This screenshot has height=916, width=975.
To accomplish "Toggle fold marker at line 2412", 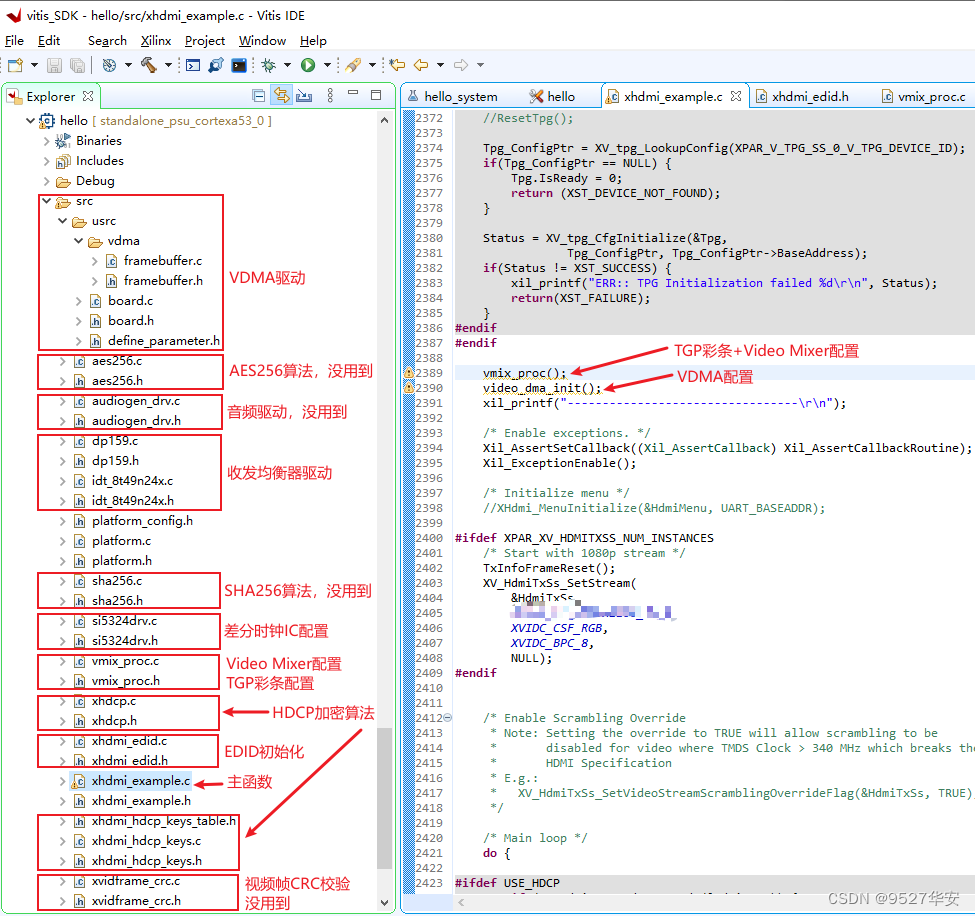I will pyautogui.click(x=447, y=718).
